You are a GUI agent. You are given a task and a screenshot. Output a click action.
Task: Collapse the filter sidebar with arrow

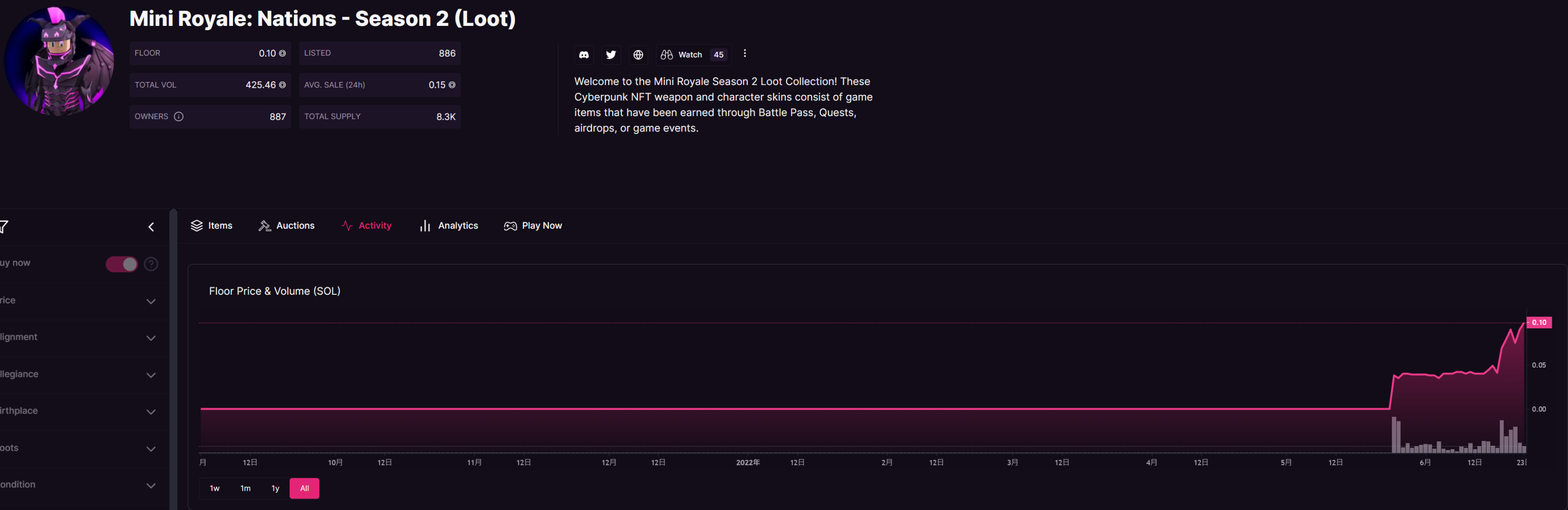click(x=151, y=227)
